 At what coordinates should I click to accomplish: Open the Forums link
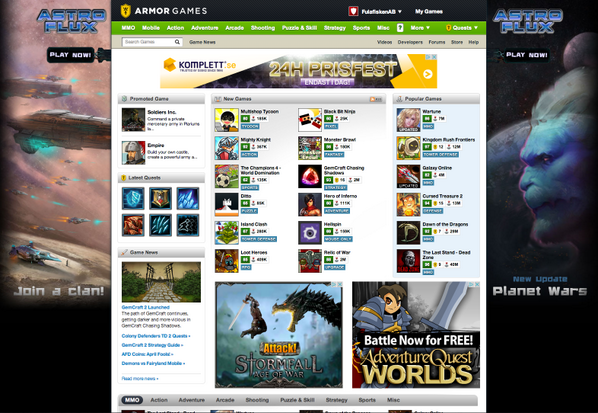coord(437,42)
